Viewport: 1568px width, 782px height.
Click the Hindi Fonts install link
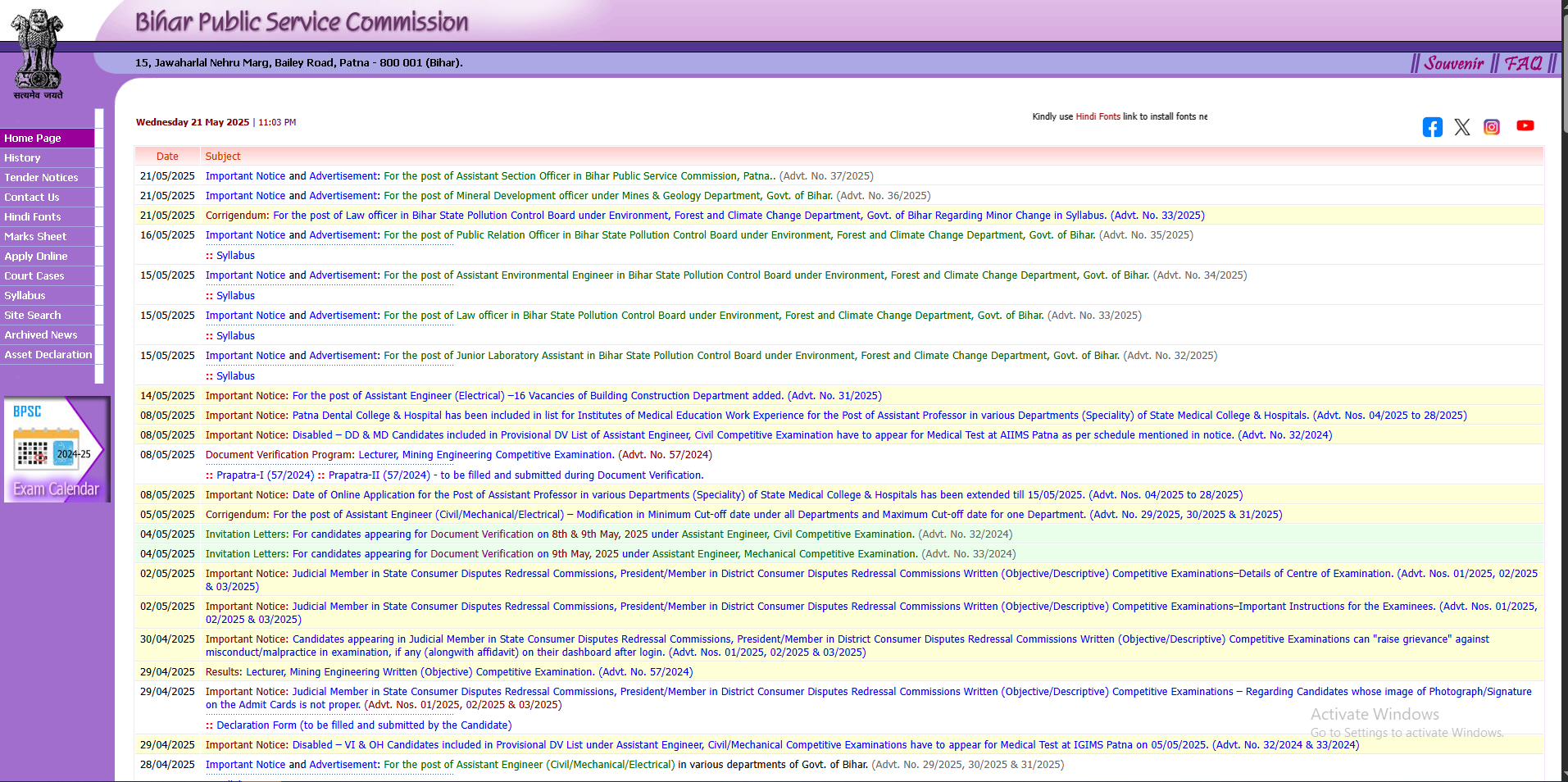[x=1098, y=117]
